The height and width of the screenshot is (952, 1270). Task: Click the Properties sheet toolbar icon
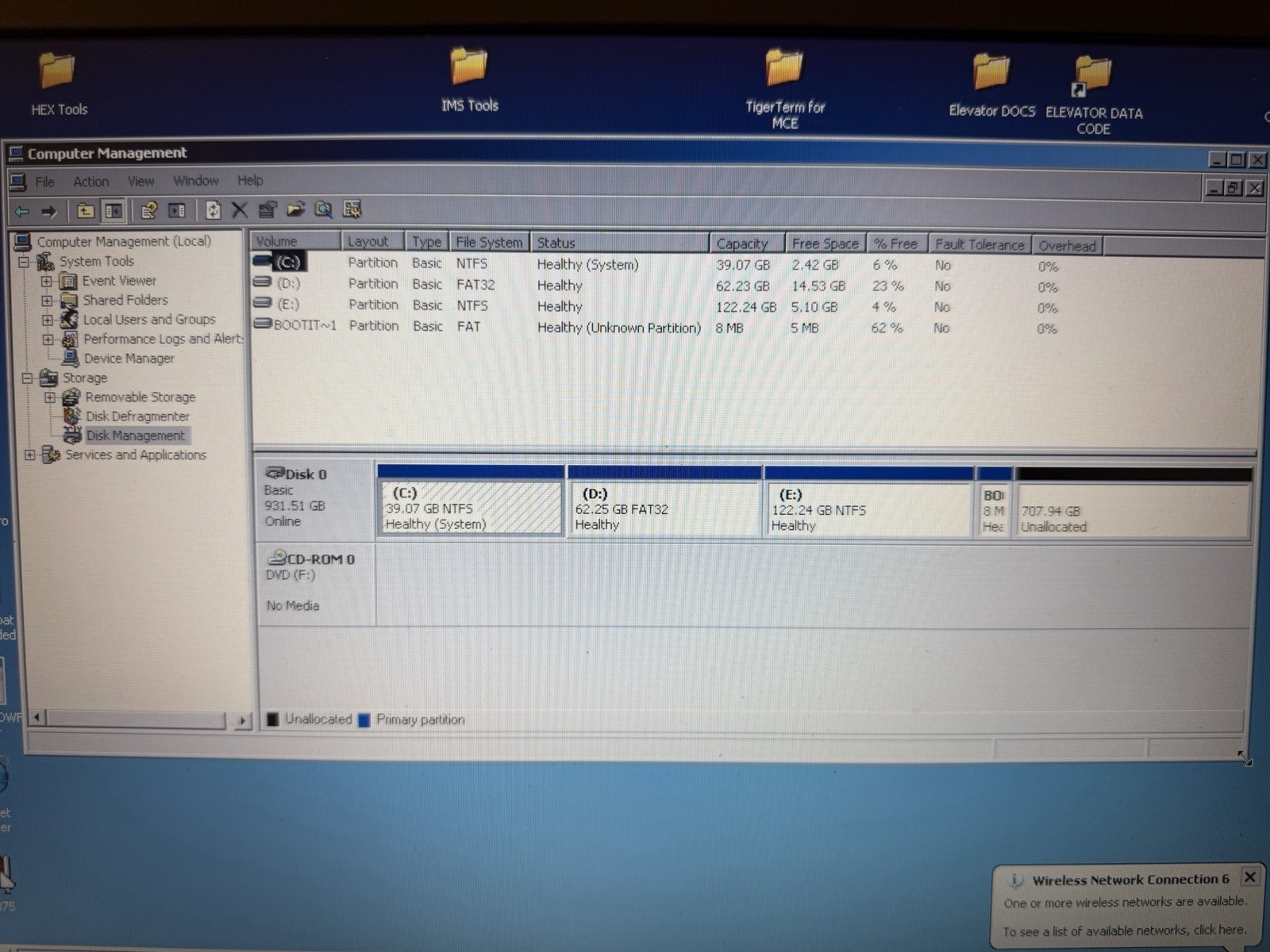click(x=267, y=209)
